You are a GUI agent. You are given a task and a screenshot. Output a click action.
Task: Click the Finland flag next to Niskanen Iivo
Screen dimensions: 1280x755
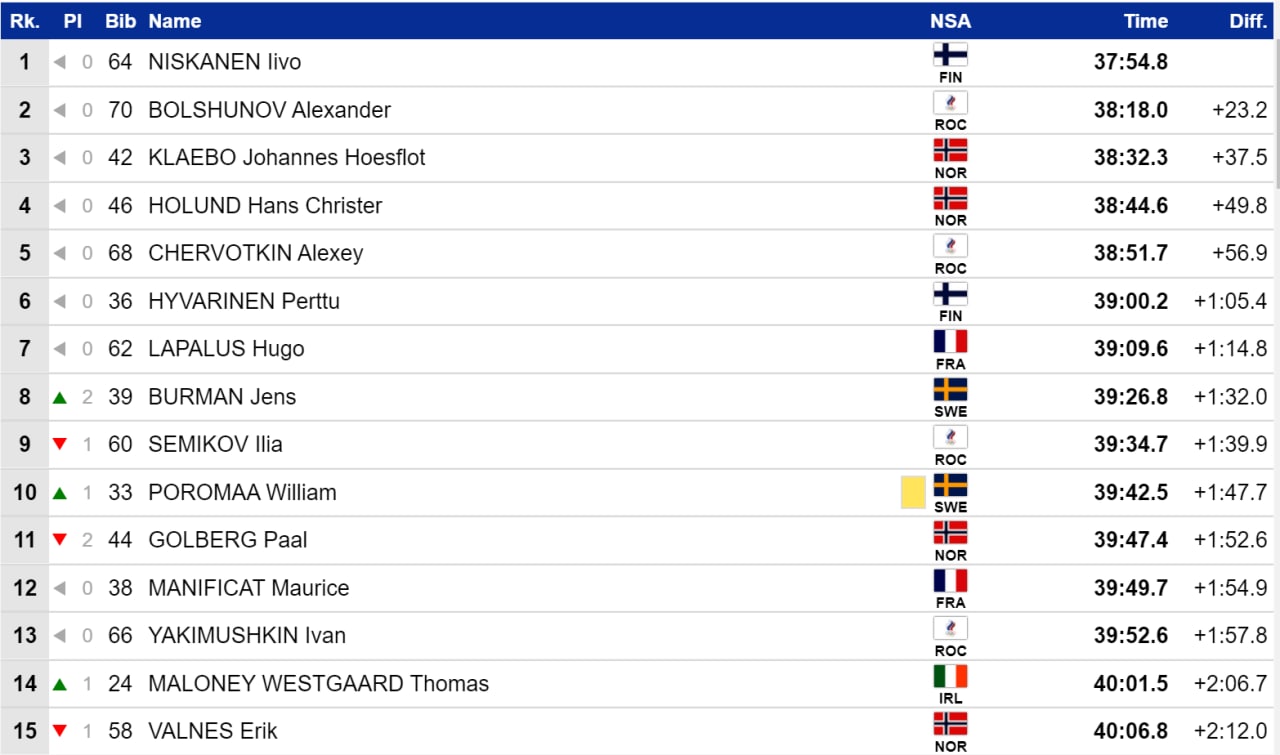(950, 55)
